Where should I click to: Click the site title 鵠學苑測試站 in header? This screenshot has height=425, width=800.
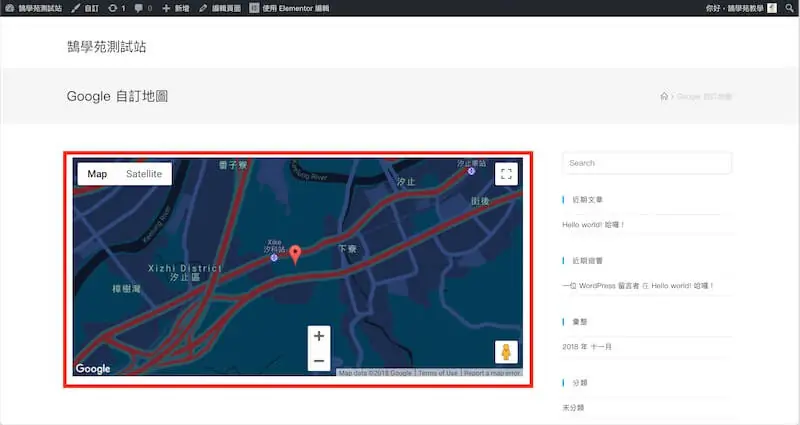pos(107,46)
